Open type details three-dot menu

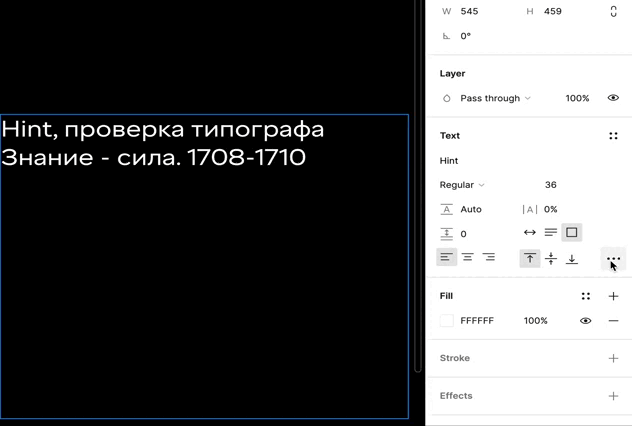(x=613, y=259)
